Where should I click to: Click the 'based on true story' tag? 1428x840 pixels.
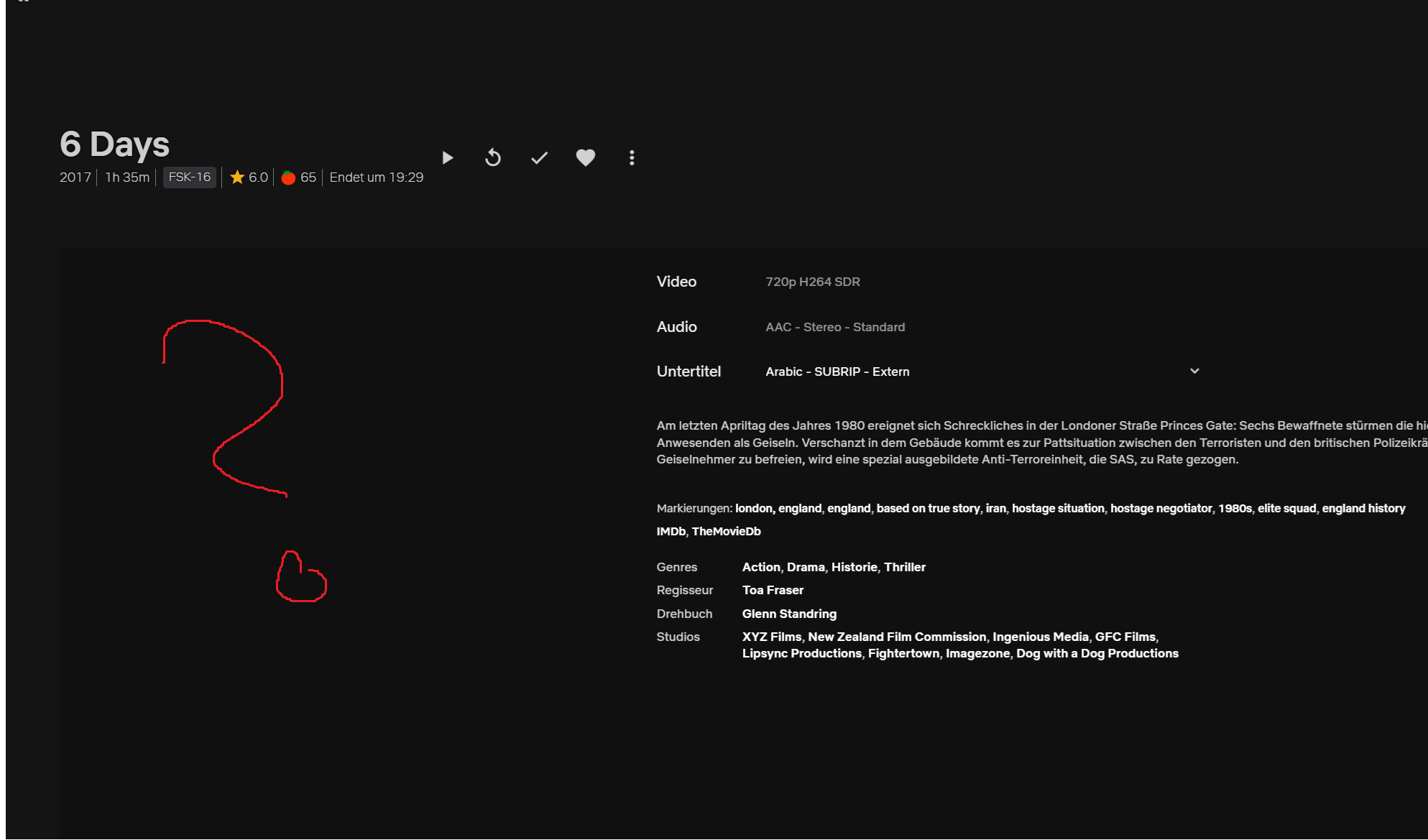coord(928,508)
